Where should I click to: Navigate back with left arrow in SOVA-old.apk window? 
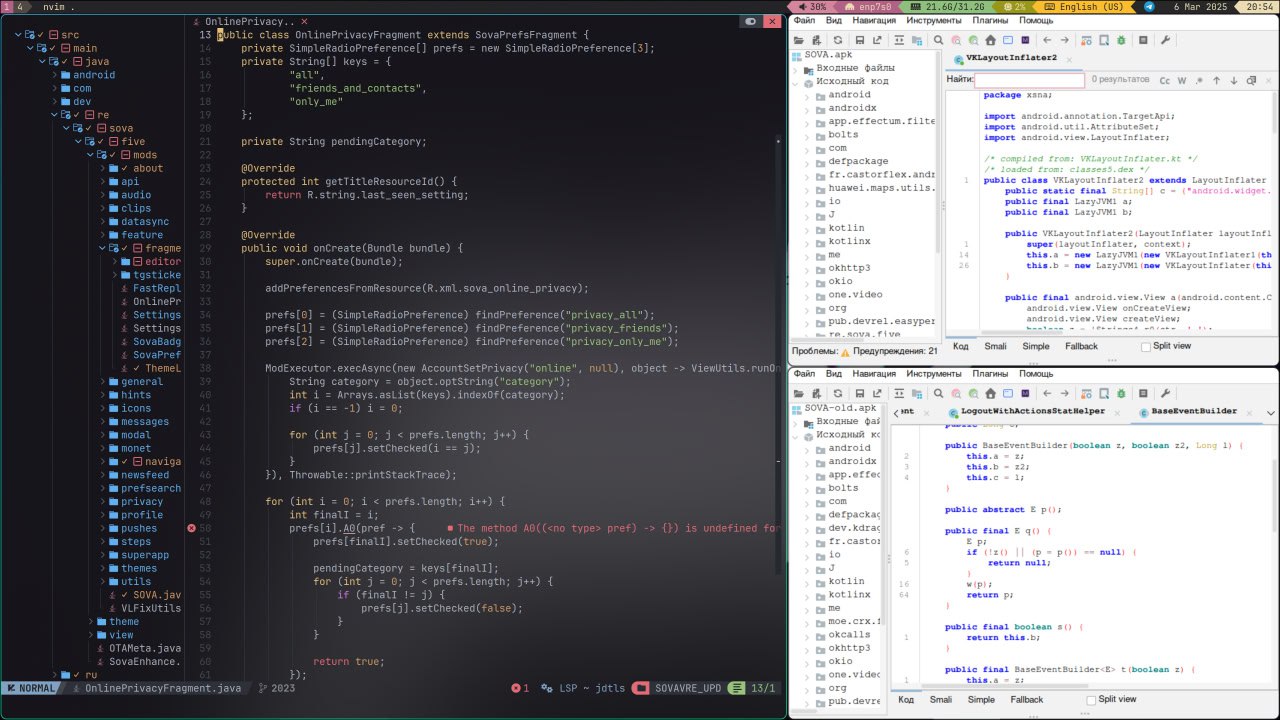[1047, 394]
